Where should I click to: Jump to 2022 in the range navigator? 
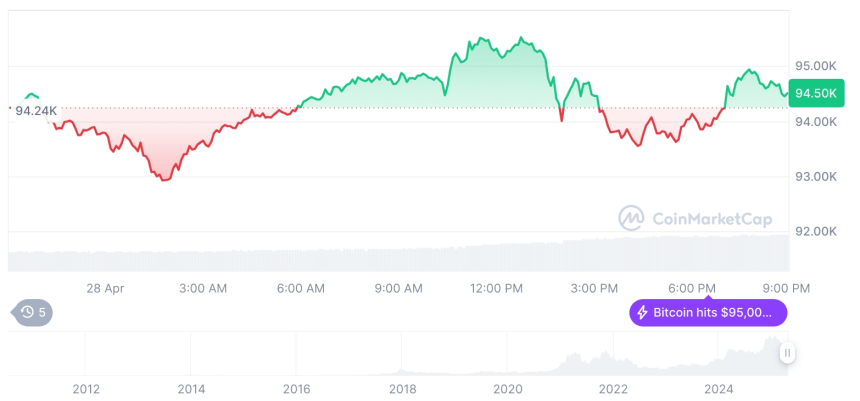[613, 388]
